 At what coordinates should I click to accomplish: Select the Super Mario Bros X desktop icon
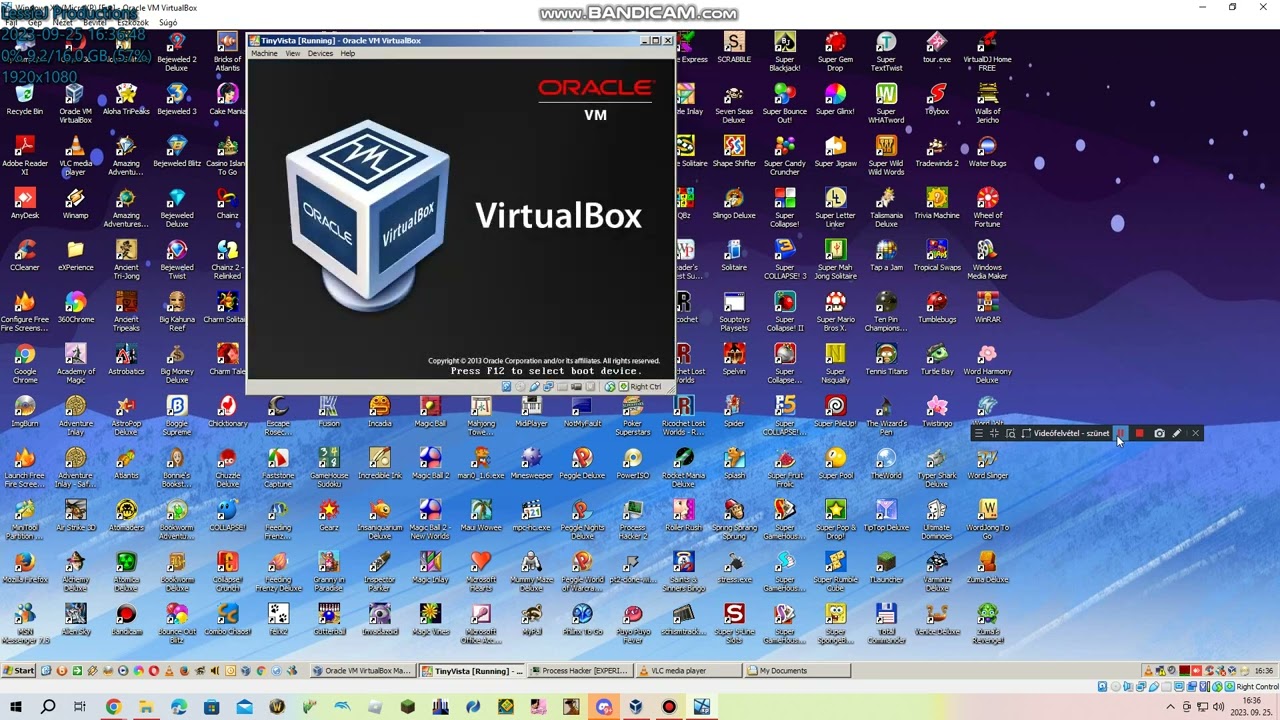[835, 311]
